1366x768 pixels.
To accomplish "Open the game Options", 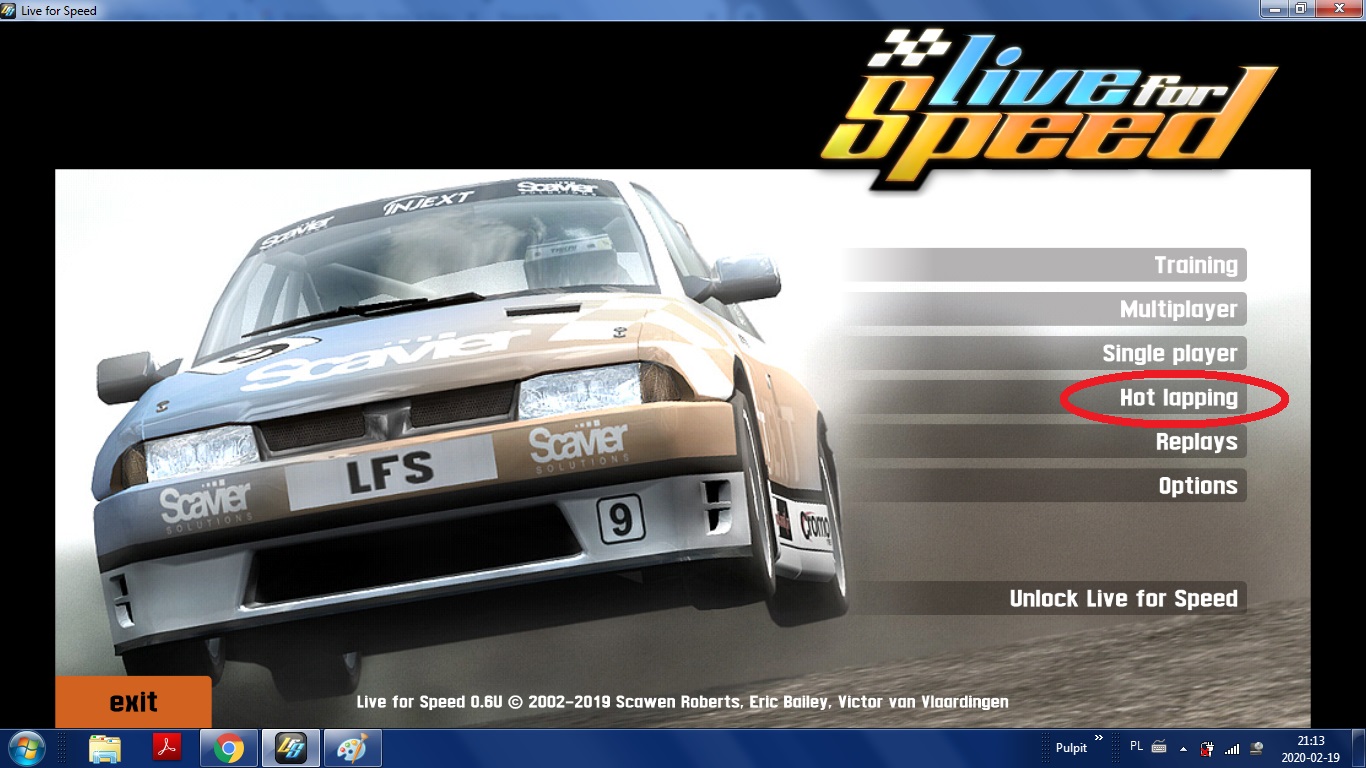I will [x=1045, y=485].
